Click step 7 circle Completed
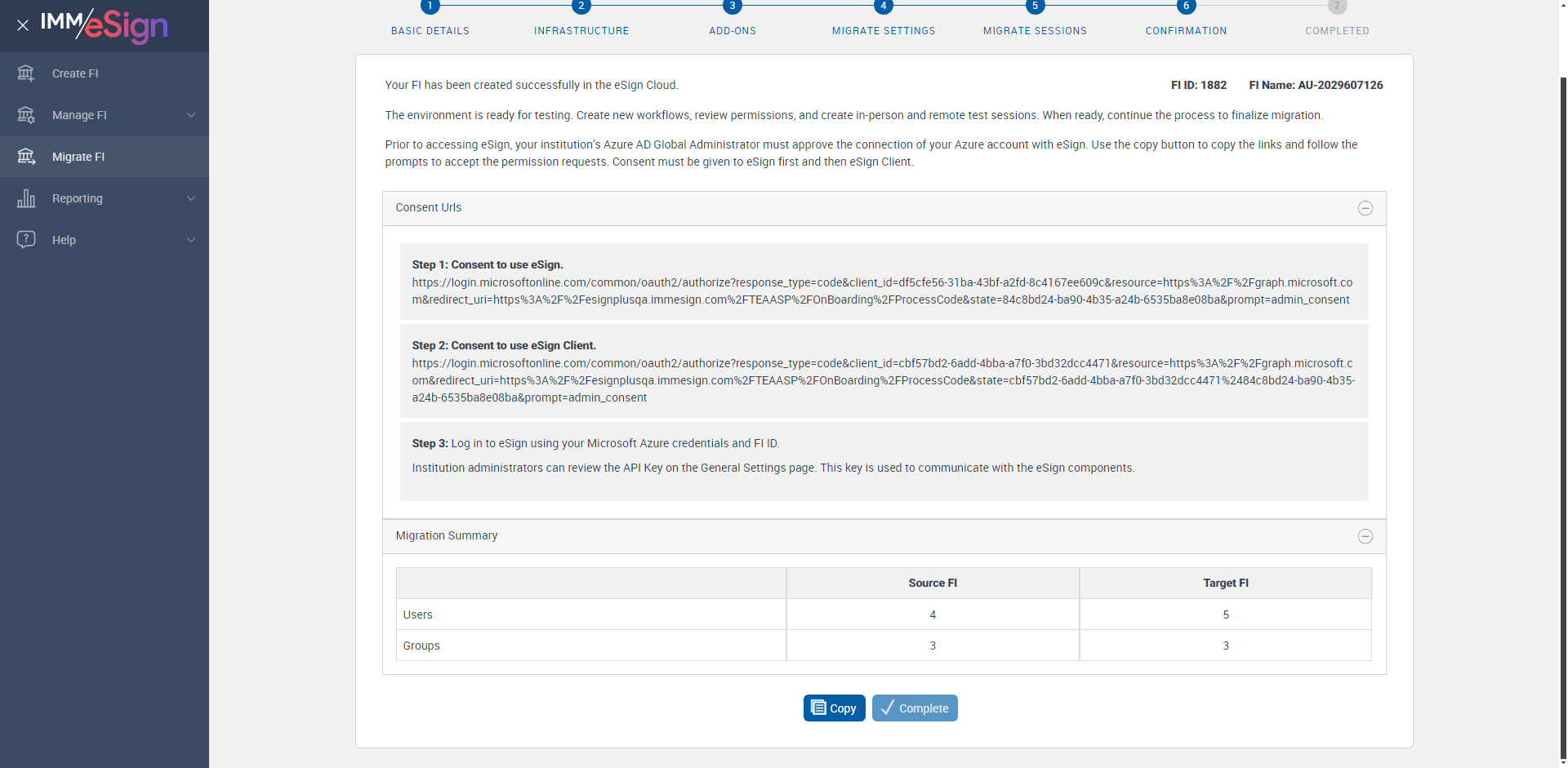Viewport: 1568px width, 768px height. point(1337,7)
